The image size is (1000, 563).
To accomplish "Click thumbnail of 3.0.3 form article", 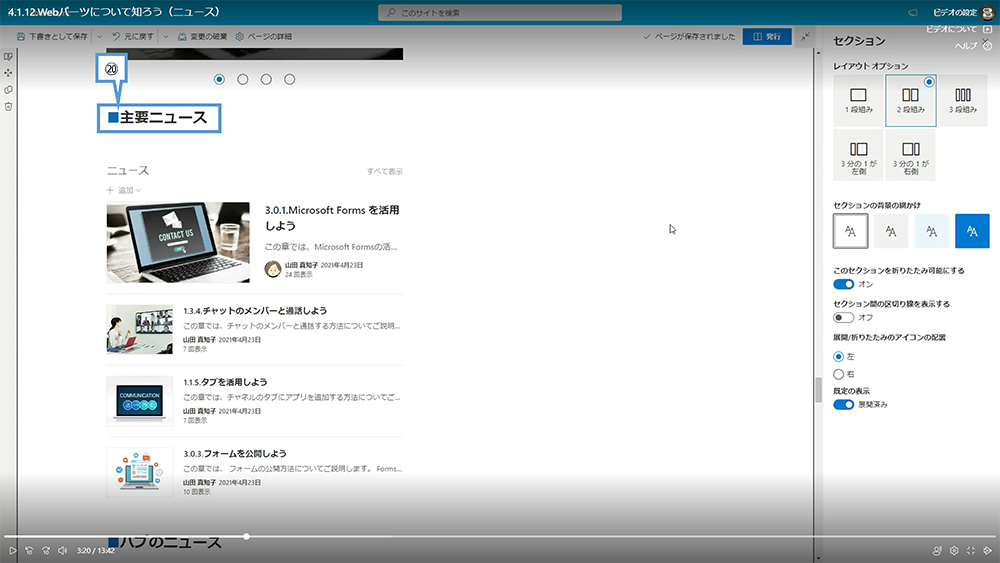I will (x=140, y=472).
